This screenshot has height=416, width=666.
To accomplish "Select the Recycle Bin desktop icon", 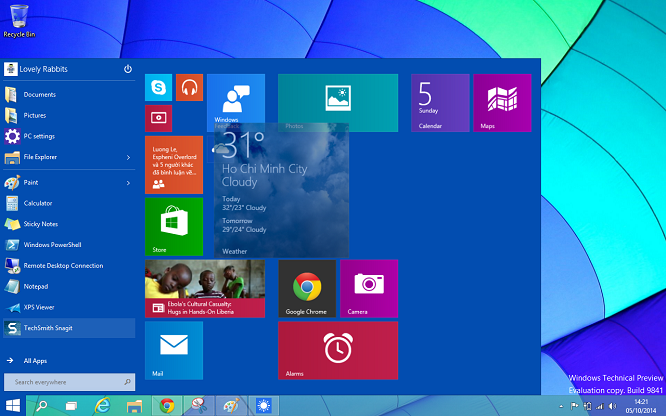I will point(19,21).
